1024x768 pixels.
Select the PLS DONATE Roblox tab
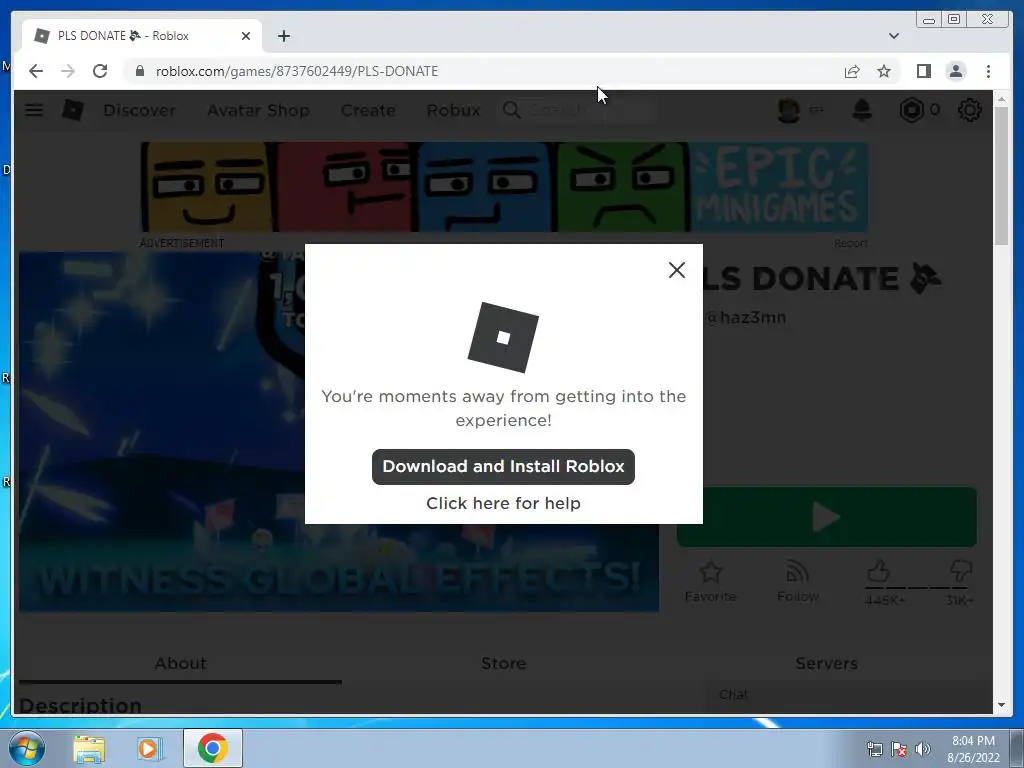click(x=142, y=36)
